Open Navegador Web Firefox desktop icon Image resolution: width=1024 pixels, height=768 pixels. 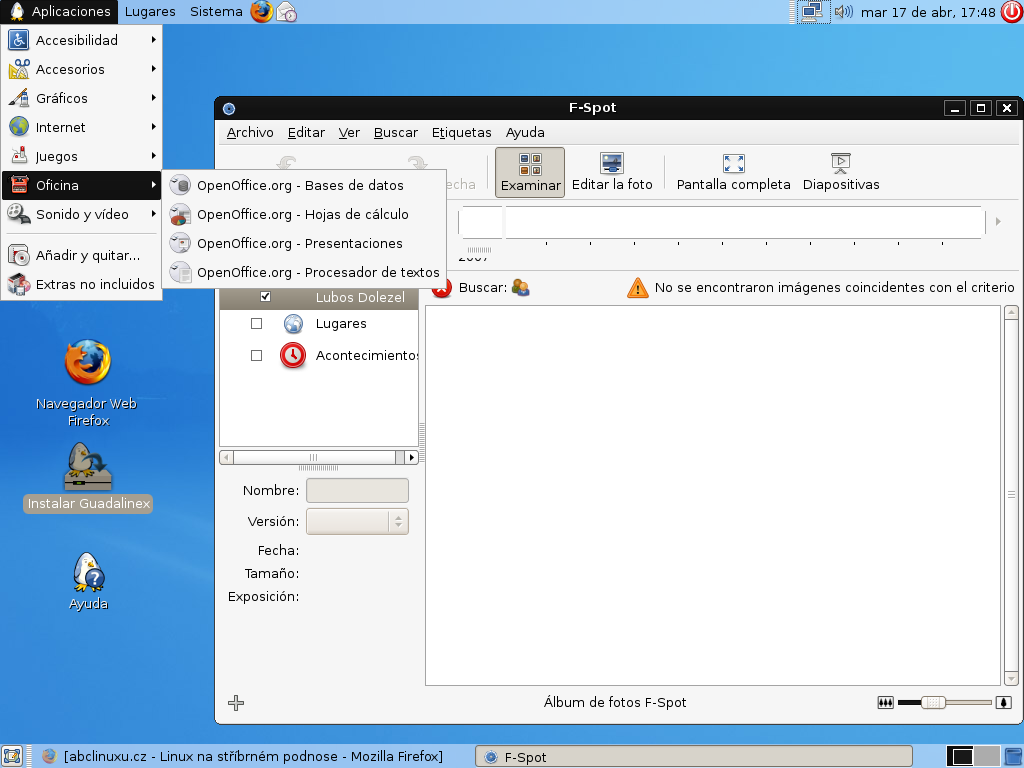[x=87, y=383]
